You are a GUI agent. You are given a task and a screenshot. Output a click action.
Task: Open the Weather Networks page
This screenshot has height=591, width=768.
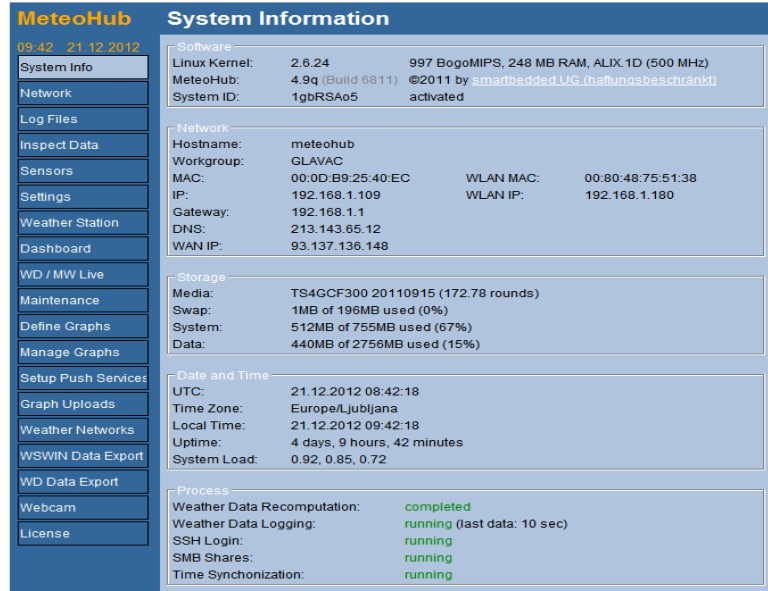[x=82, y=430]
